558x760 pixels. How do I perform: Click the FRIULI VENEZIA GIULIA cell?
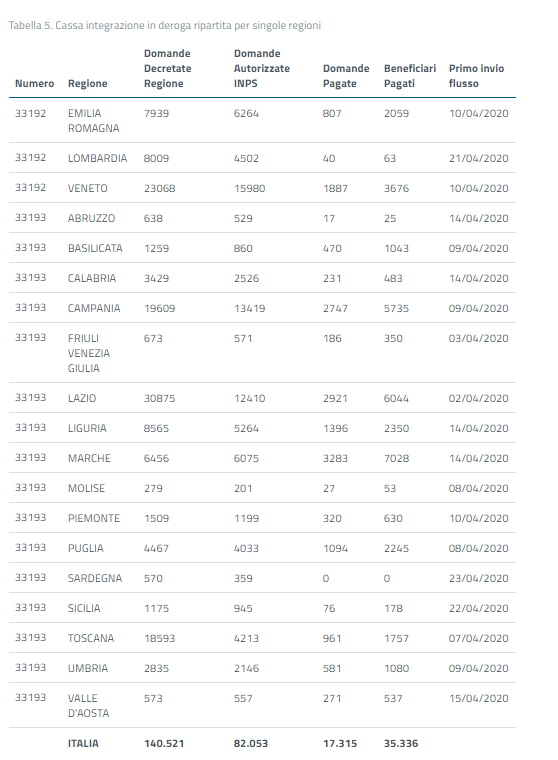[89, 353]
